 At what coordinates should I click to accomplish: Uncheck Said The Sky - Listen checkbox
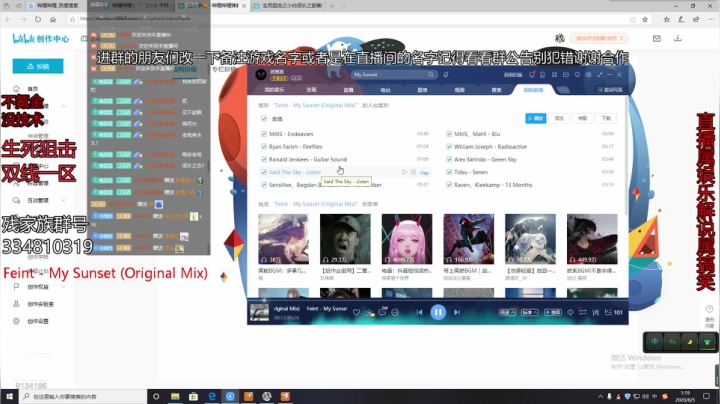(264, 172)
